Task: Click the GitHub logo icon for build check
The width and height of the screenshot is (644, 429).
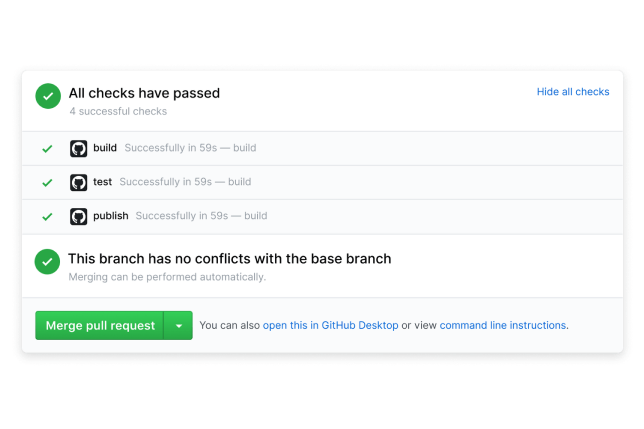Action: [78, 149]
